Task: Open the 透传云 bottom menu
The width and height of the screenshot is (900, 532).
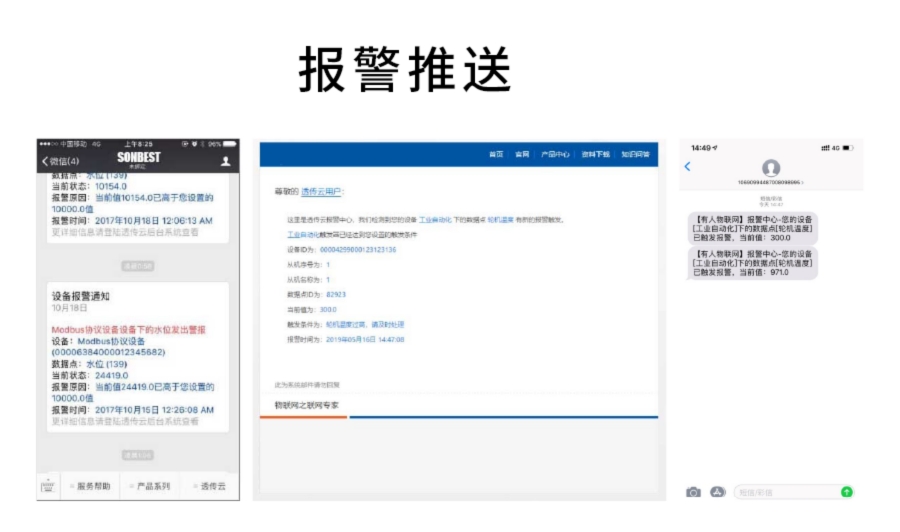Action: click(x=210, y=487)
